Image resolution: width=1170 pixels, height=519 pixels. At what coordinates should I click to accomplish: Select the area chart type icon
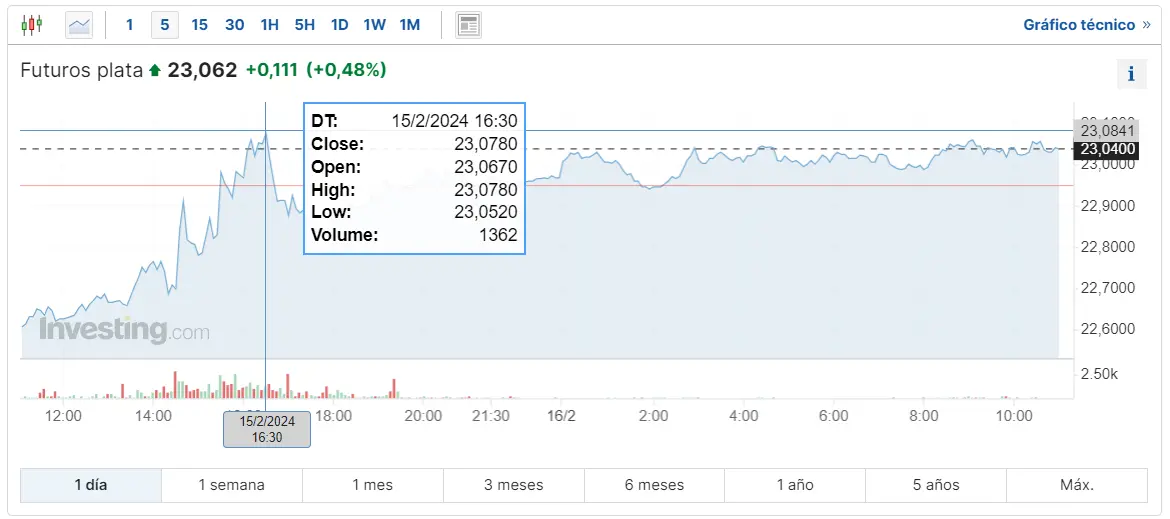(x=79, y=25)
